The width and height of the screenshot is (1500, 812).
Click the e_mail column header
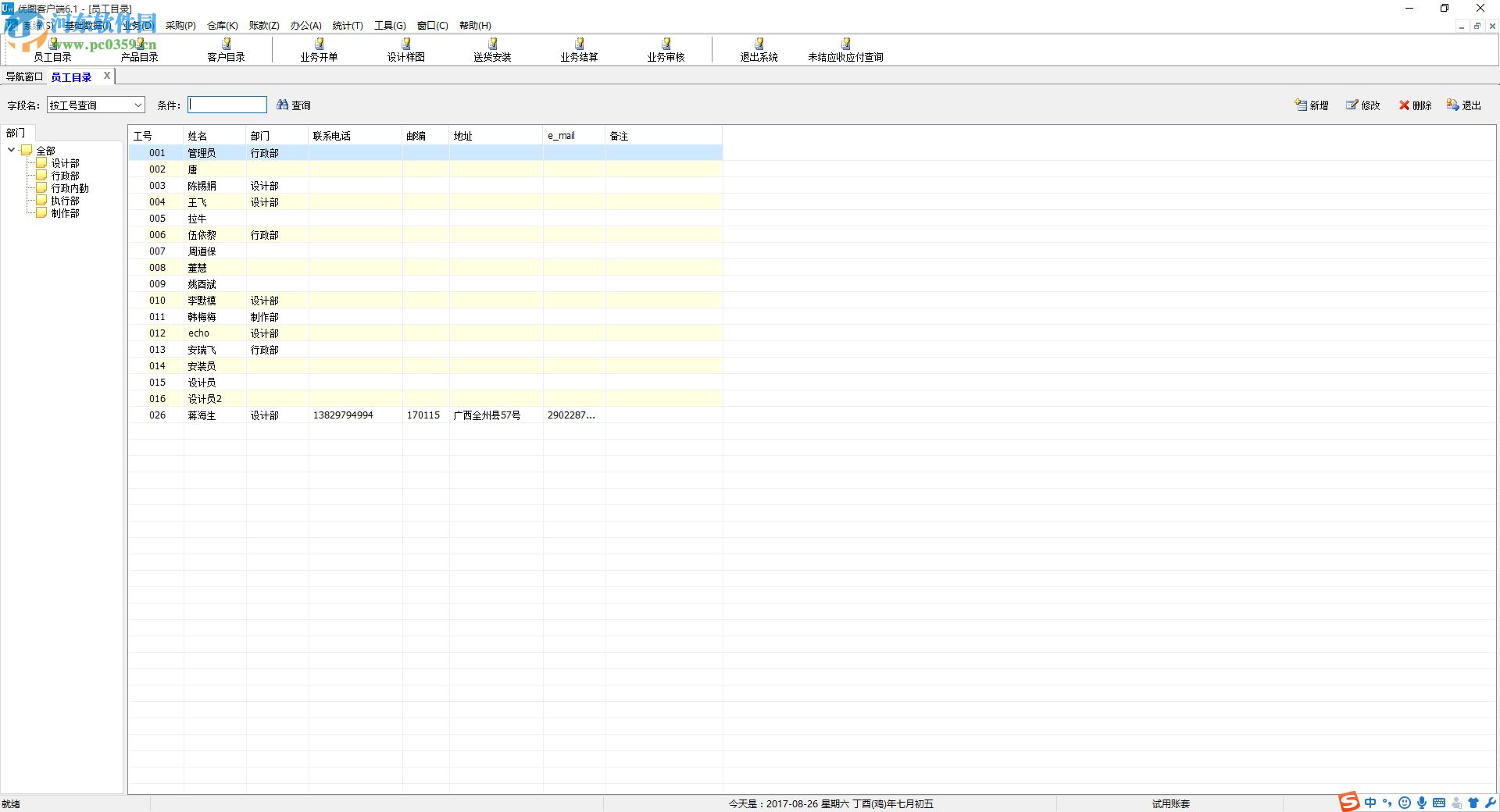click(574, 136)
